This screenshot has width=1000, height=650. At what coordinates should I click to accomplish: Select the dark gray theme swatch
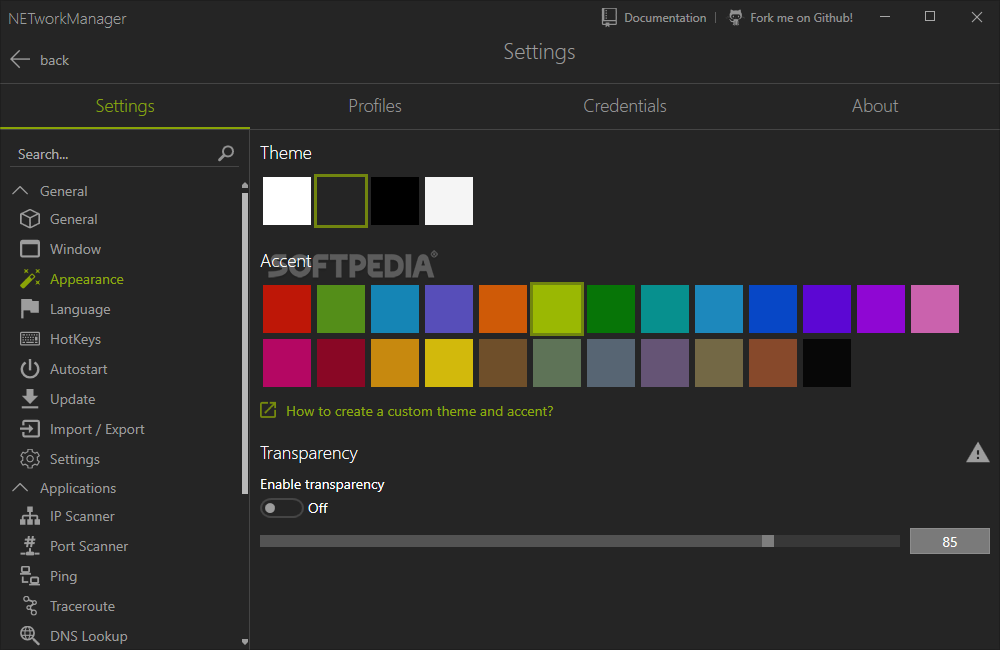(x=341, y=201)
